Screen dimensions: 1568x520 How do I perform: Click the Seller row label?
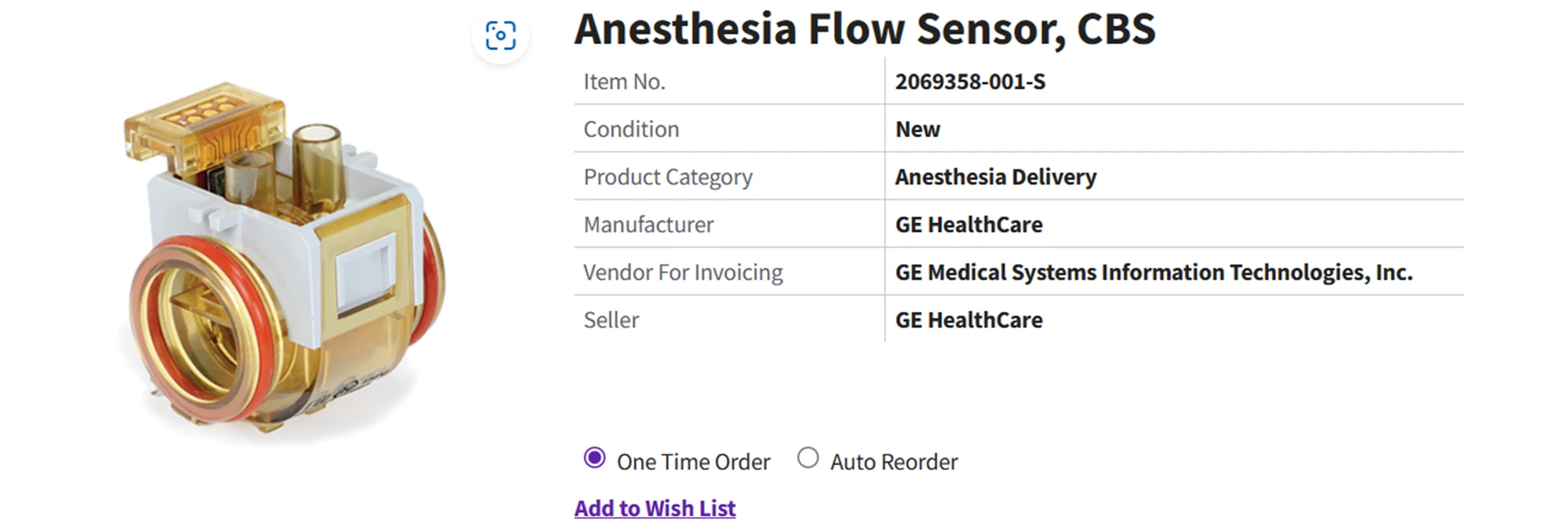(x=611, y=320)
